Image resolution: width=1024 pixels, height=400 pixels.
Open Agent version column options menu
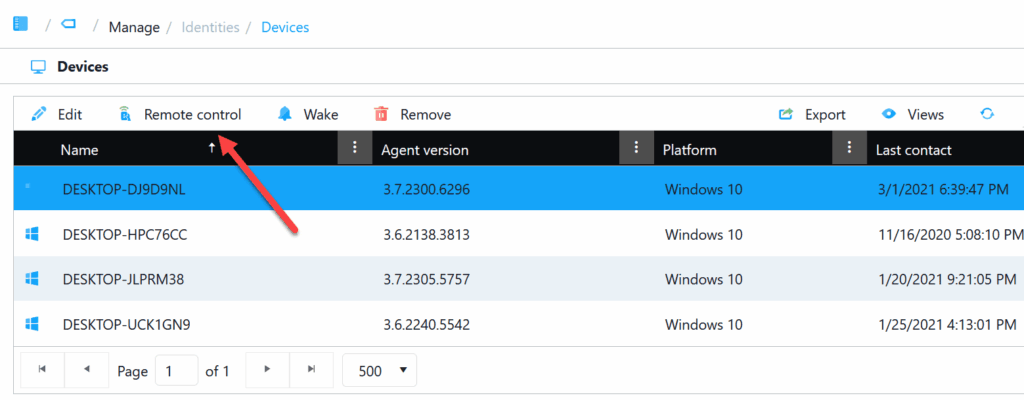tap(635, 149)
